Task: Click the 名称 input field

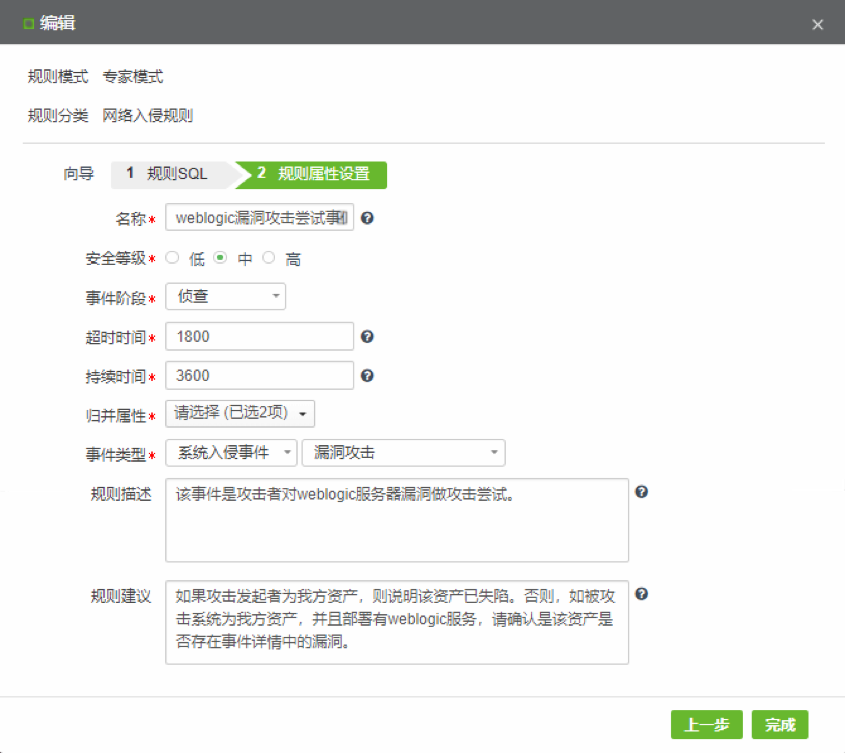Action: [x=259, y=218]
